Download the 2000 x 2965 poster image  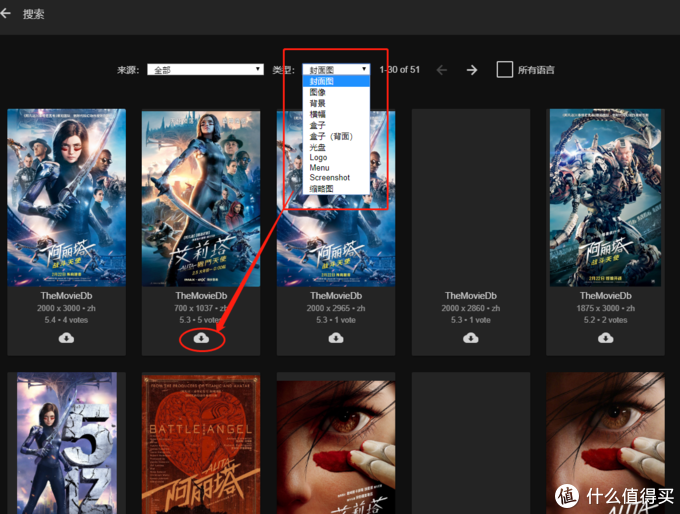point(336,337)
